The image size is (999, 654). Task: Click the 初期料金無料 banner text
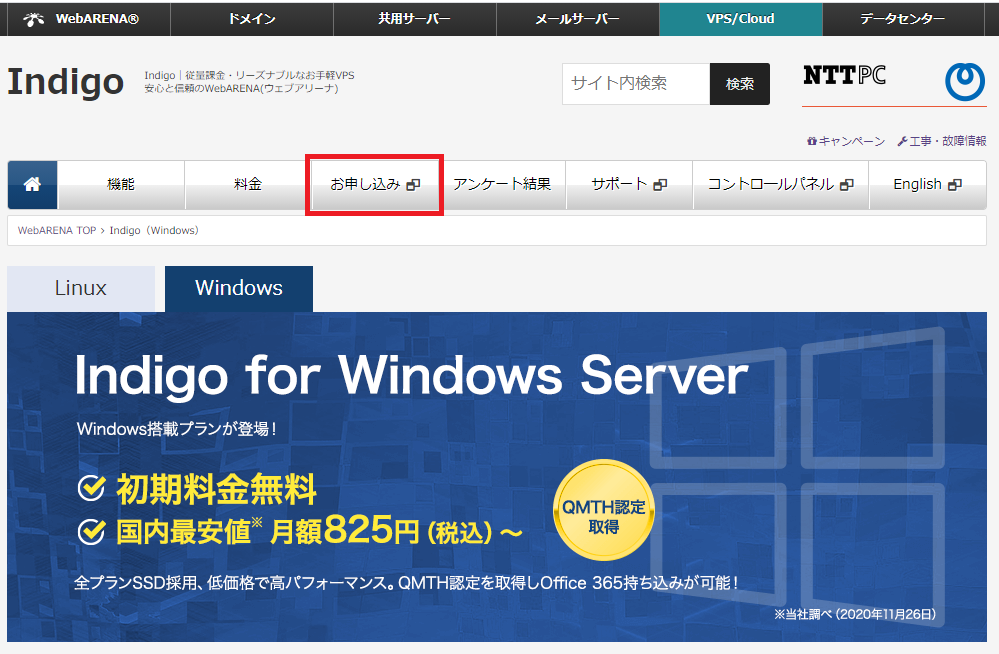pos(217,490)
